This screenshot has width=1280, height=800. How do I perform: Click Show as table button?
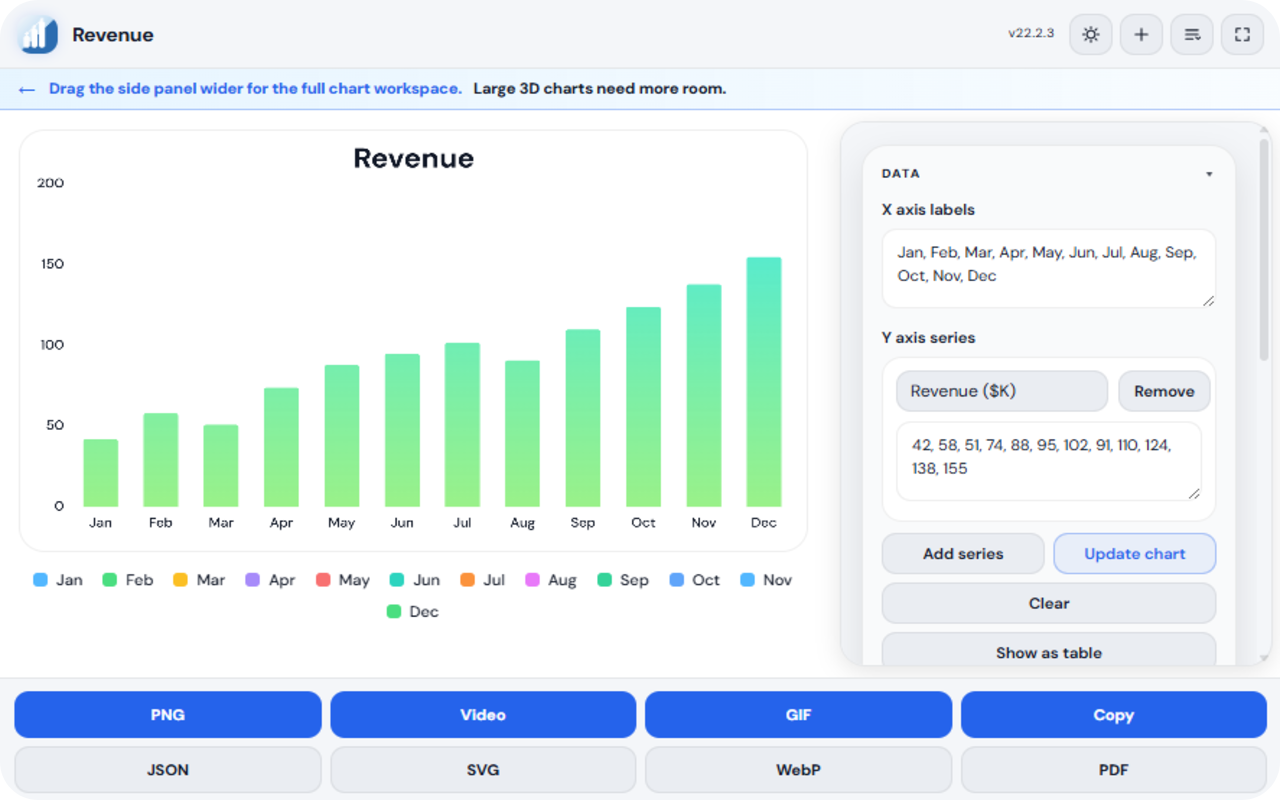point(1049,652)
